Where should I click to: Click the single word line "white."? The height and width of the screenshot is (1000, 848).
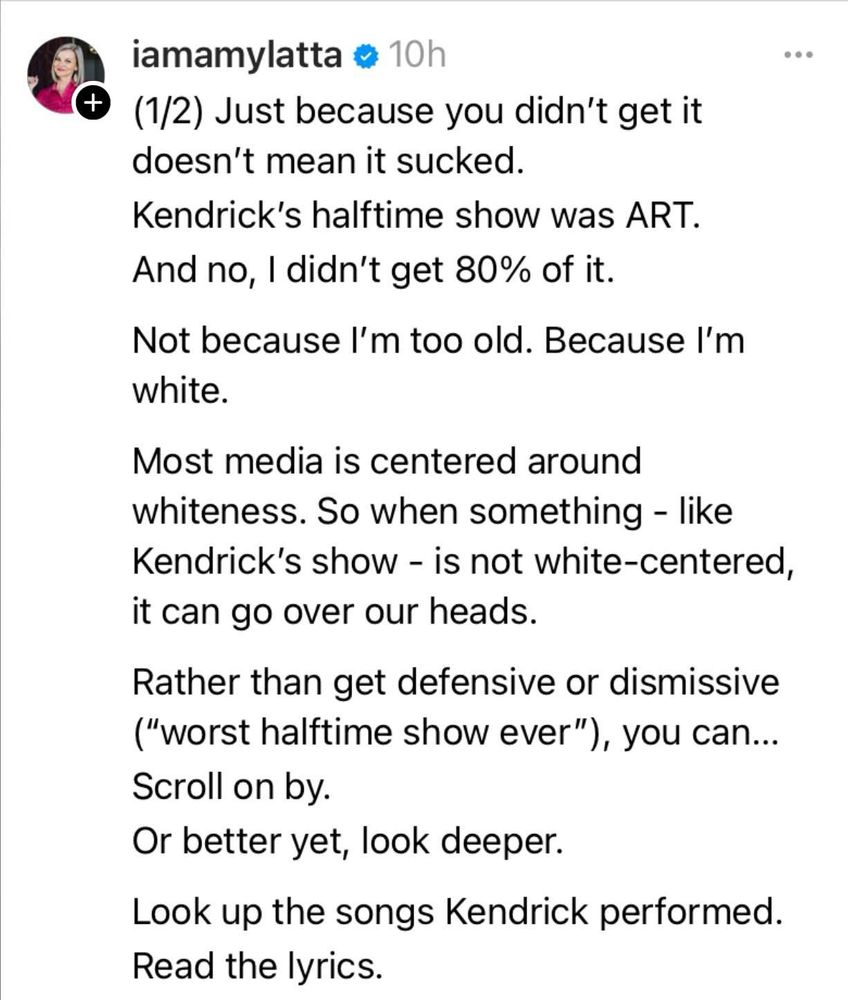[x=180, y=390]
